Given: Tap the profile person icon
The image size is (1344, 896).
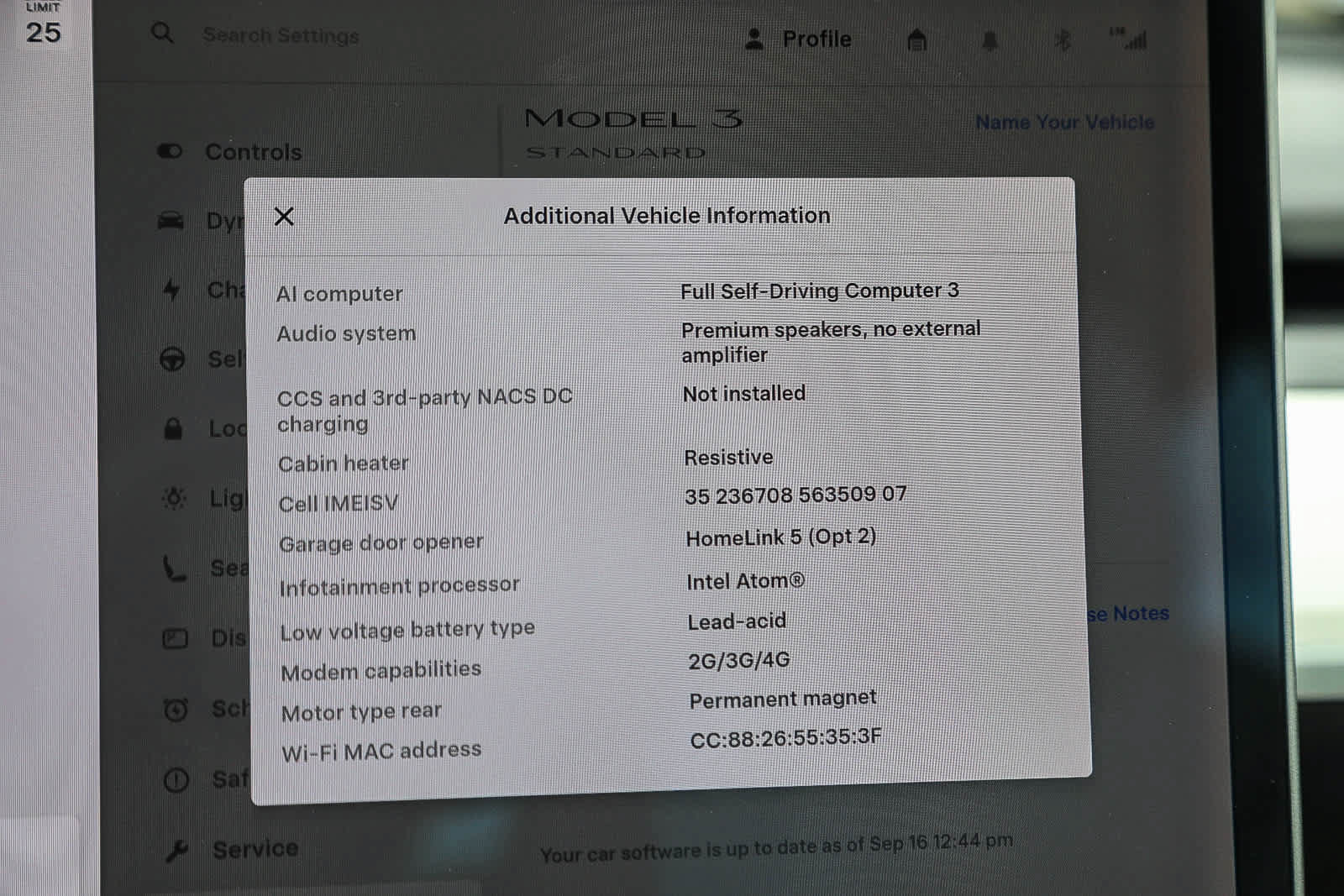Looking at the screenshot, I should [754, 39].
